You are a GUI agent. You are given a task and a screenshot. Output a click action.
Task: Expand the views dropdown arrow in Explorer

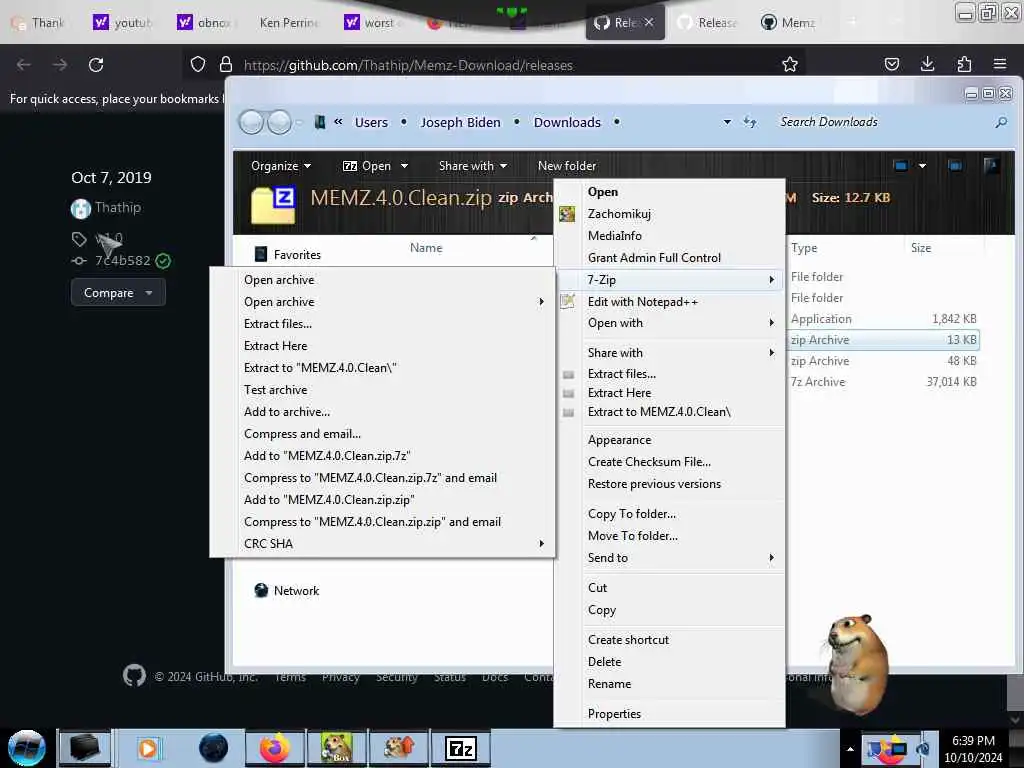pos(922,166)
